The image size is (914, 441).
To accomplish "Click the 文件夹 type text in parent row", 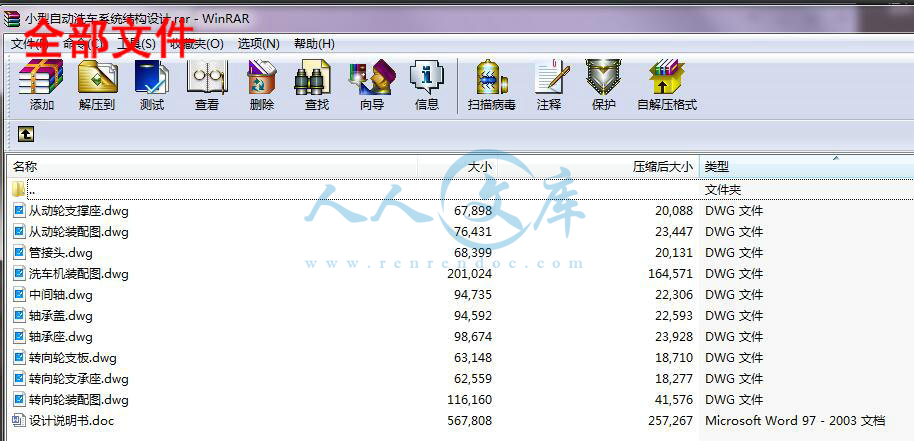I will coord(723,189).
